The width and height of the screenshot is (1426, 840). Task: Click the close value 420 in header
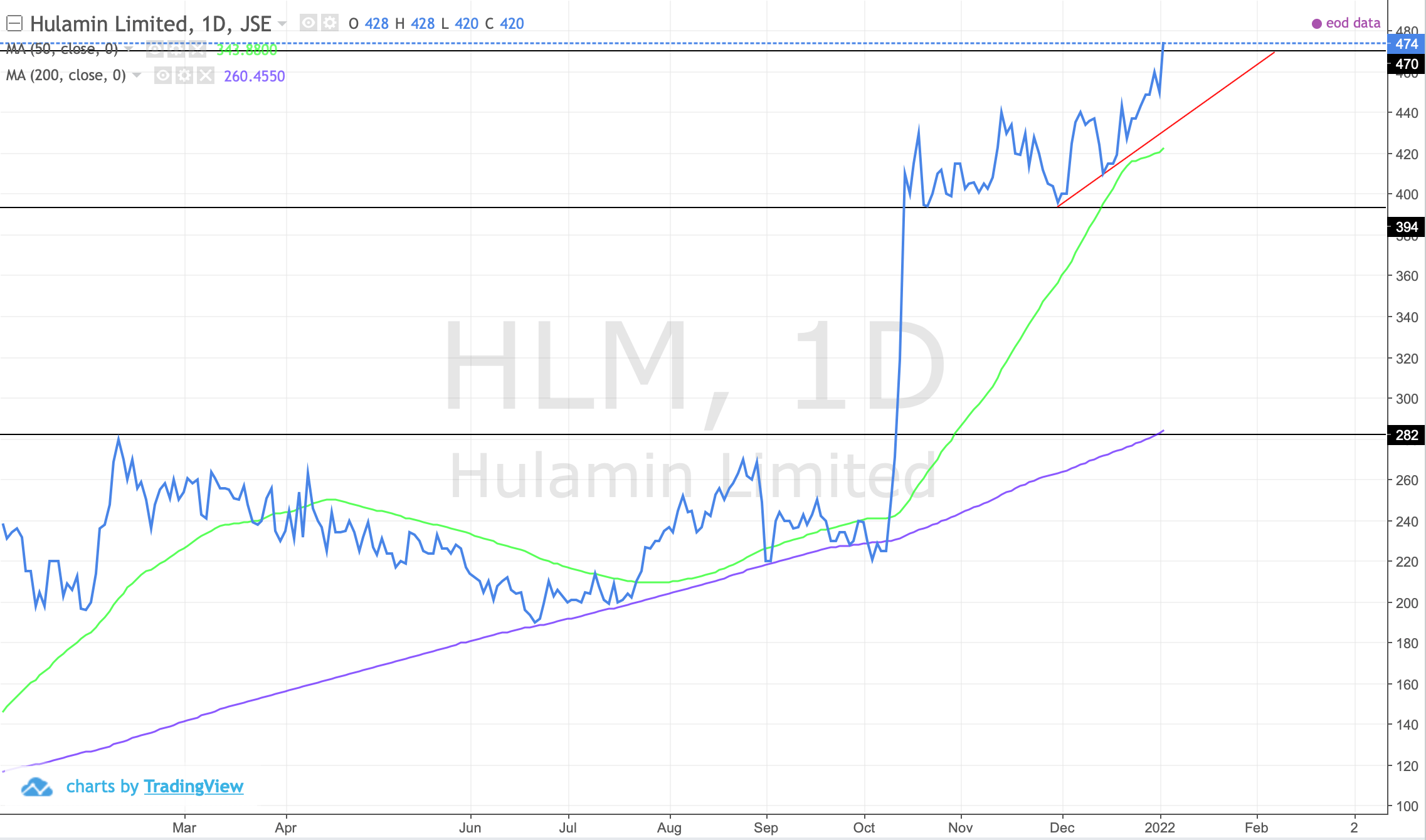(512, 24)
